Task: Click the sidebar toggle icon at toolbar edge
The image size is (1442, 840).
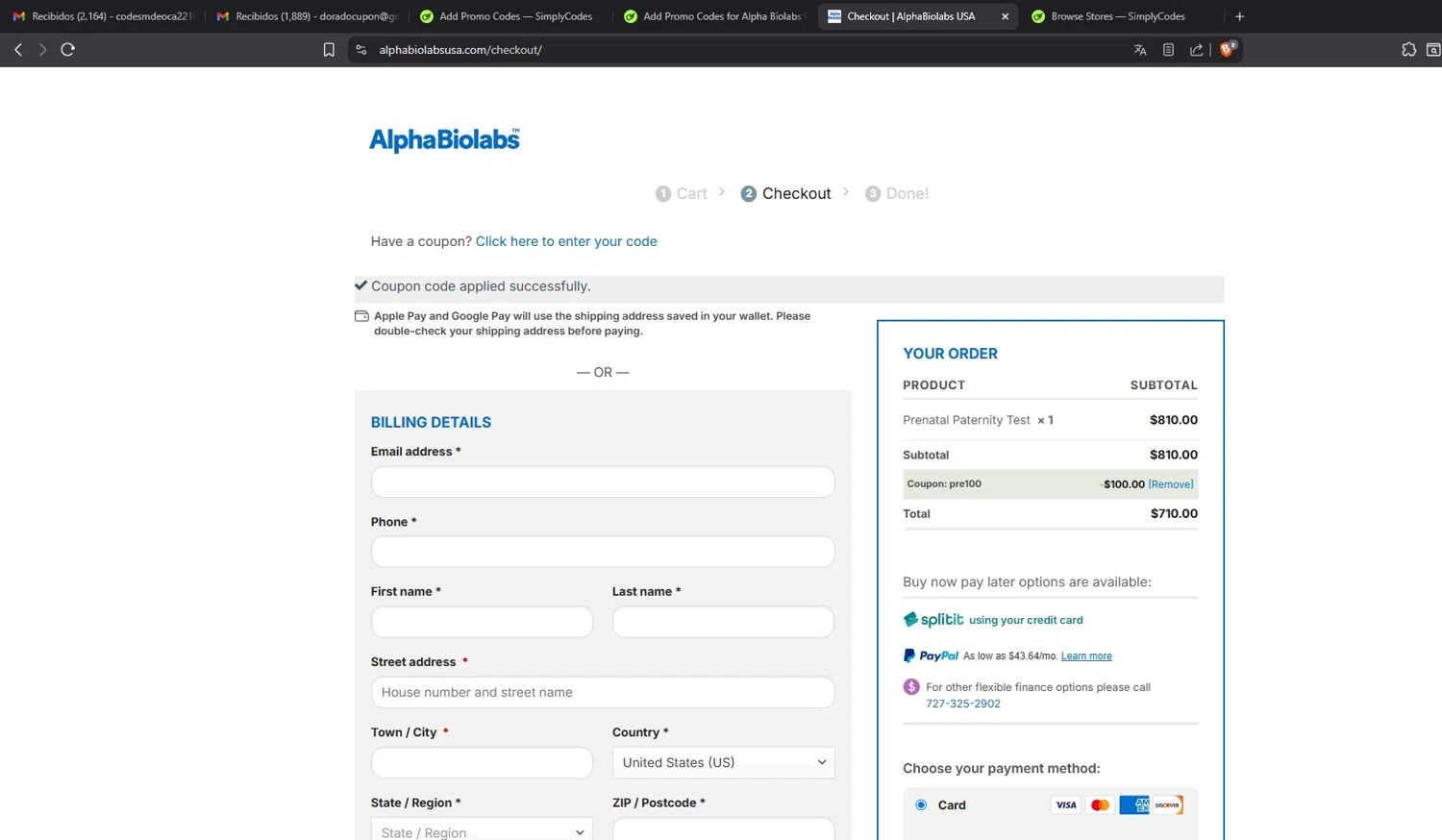Action: click(1433, 50)
